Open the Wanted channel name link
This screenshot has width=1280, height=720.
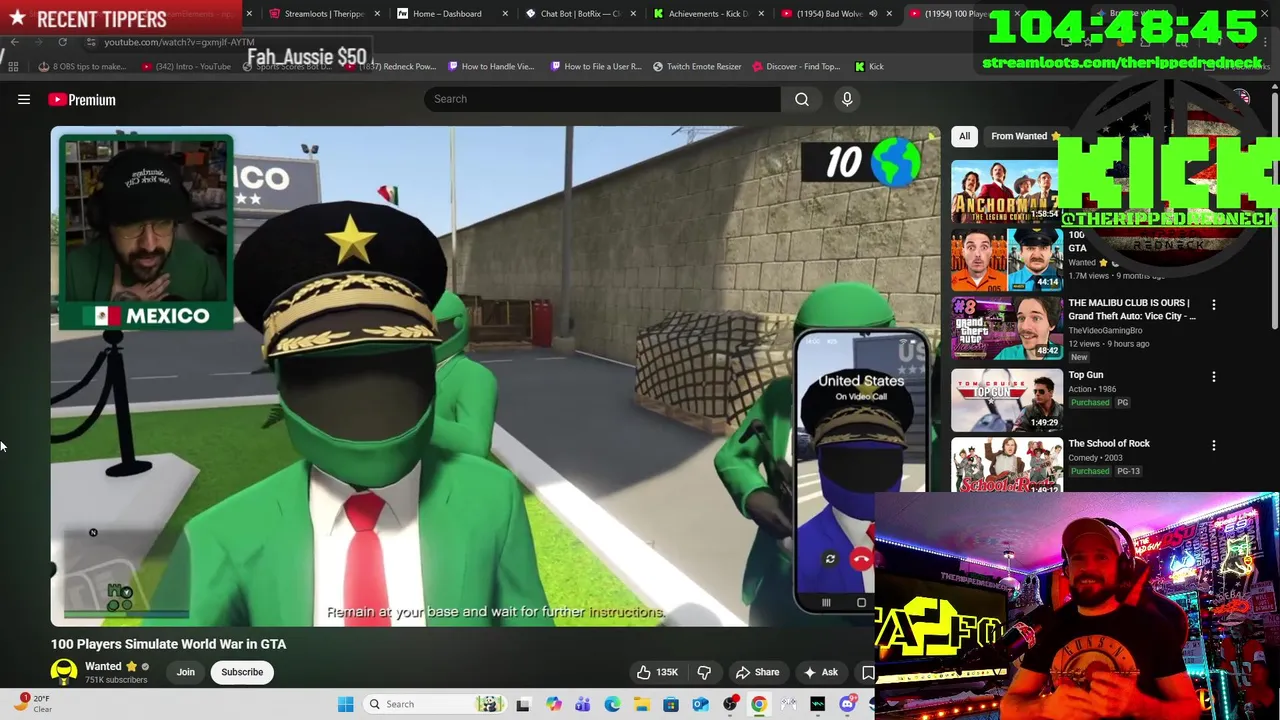(103, 666)
